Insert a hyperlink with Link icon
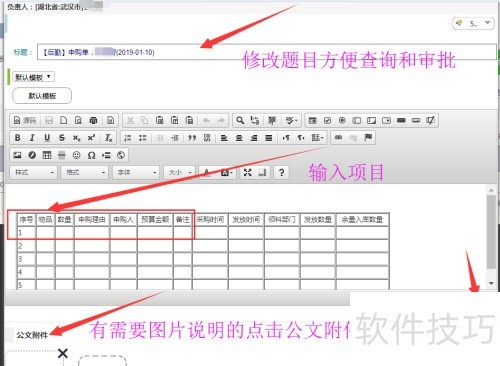This screenshot has width=500, height=366. (338, 138)
